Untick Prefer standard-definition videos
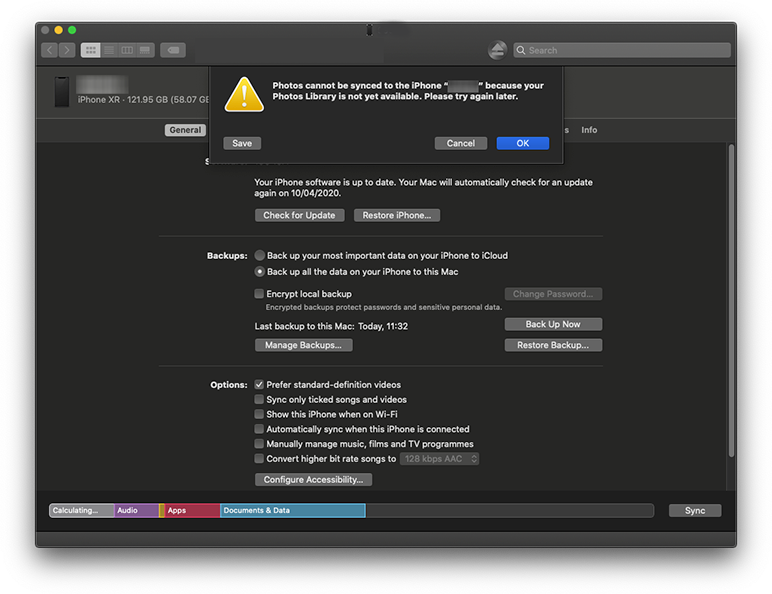The height and width of the screenshot is (594, 772). 259,384
